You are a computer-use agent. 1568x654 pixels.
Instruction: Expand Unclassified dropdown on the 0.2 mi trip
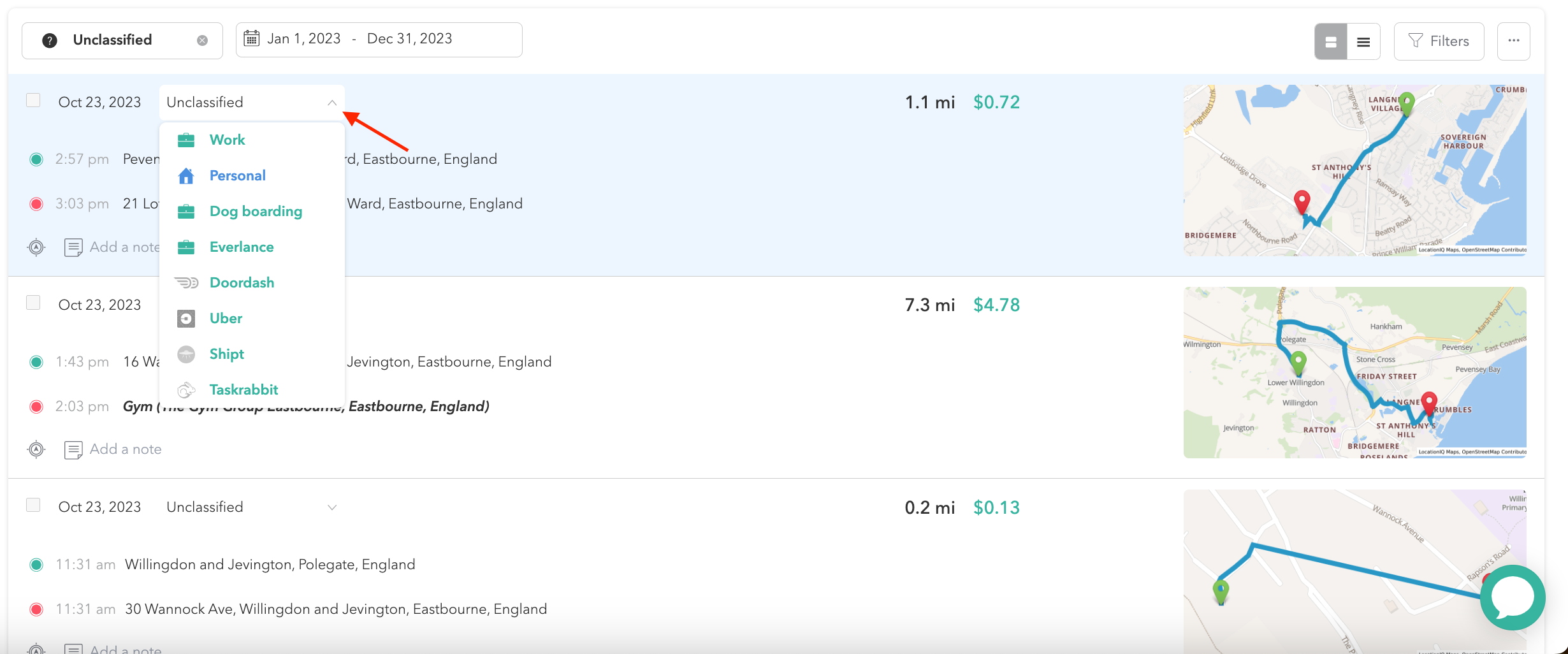click(x=331, y=507)
